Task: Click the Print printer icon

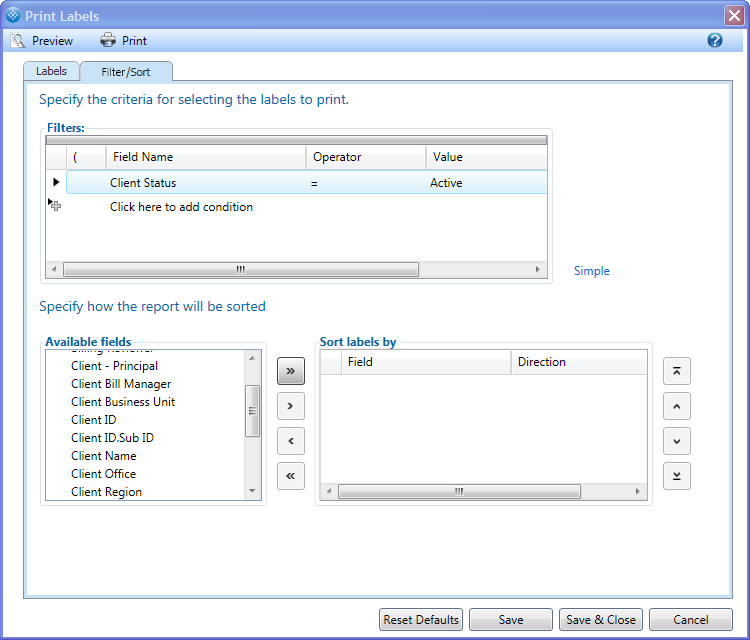Action: [108, 41]
